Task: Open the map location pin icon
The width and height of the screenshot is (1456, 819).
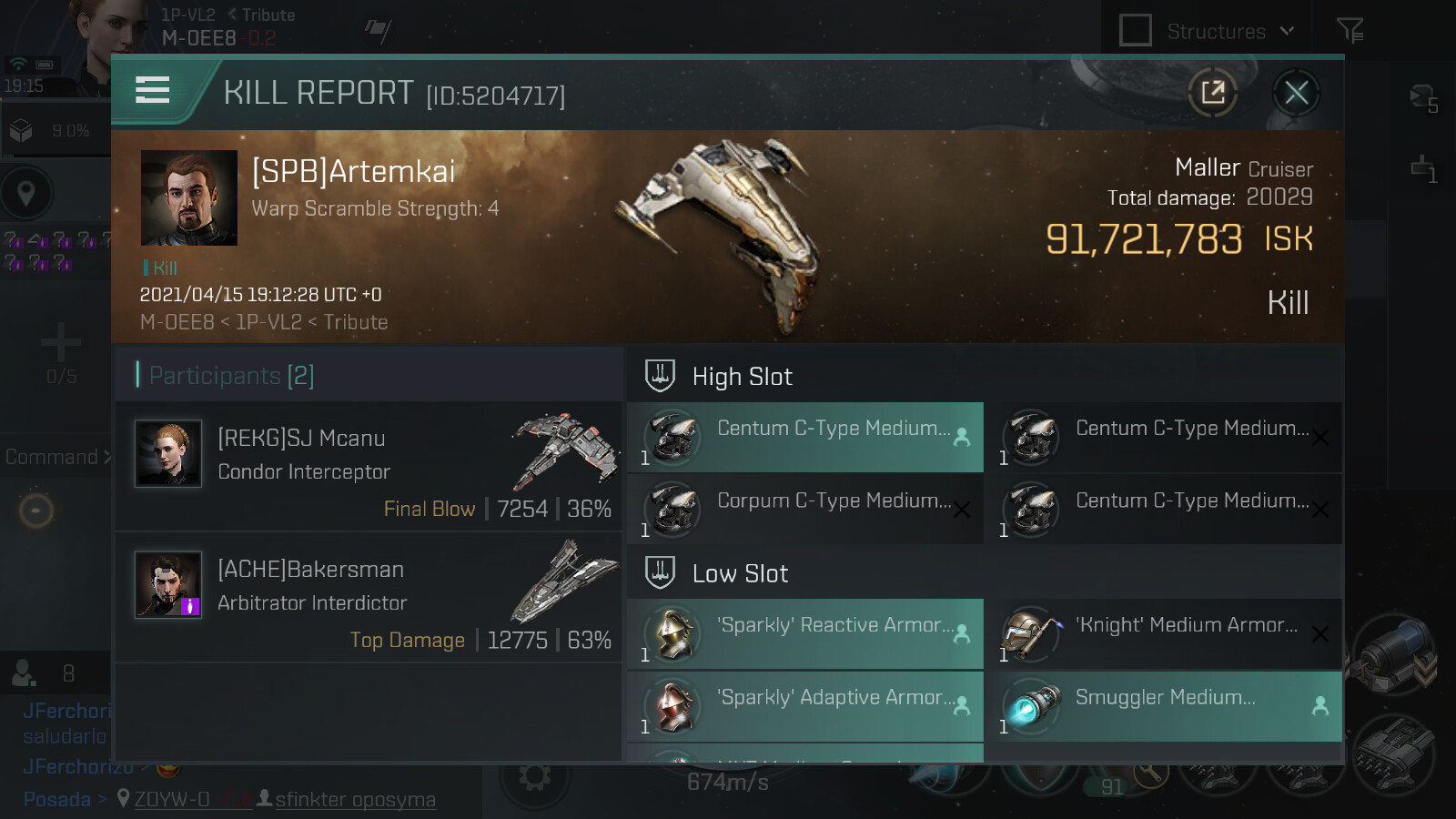Action: (26, 193)
